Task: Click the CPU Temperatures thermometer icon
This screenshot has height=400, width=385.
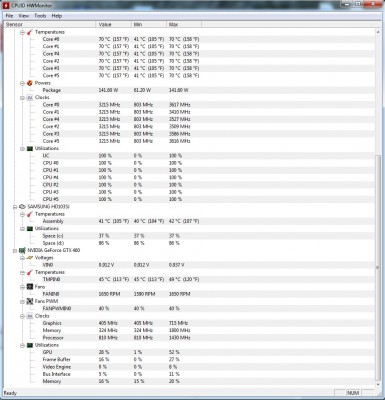Action: coord(30,32)
